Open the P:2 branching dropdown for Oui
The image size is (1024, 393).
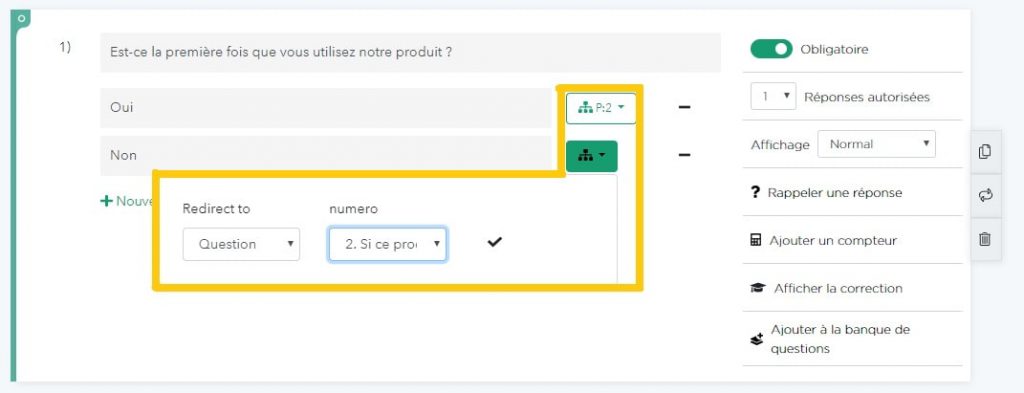point(601,108)
